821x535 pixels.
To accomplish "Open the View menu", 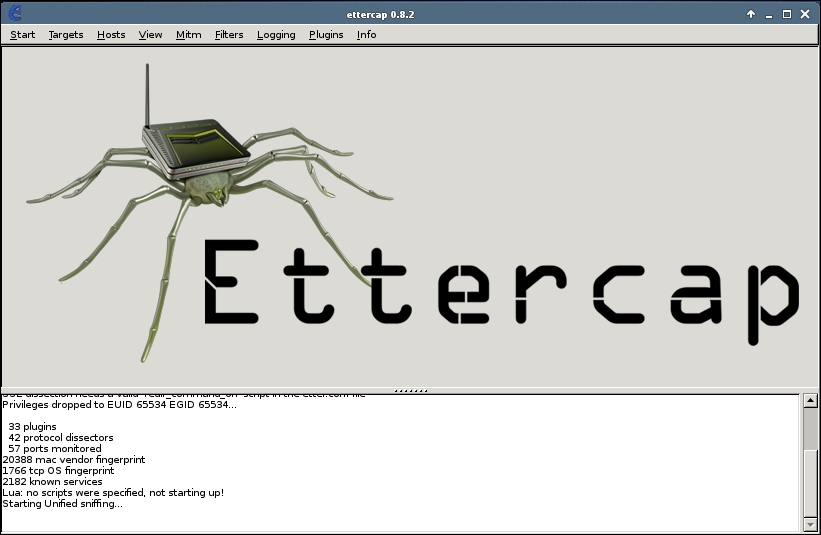I will [150, 35].
